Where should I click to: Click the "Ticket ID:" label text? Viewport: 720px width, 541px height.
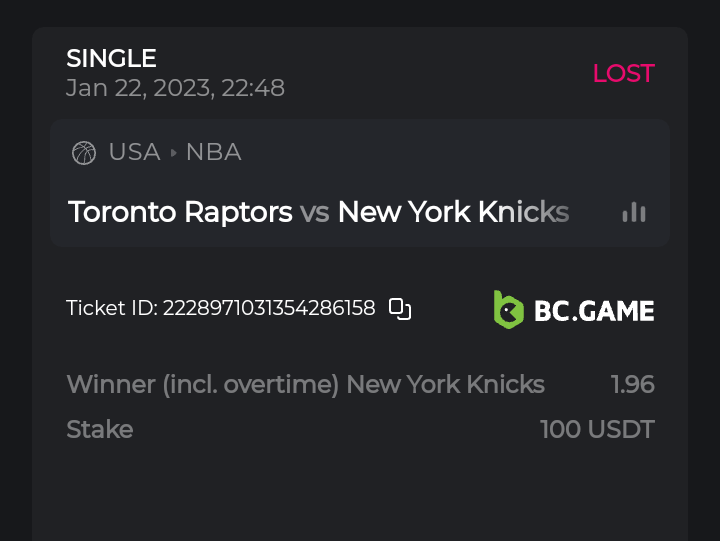point(111,308)
